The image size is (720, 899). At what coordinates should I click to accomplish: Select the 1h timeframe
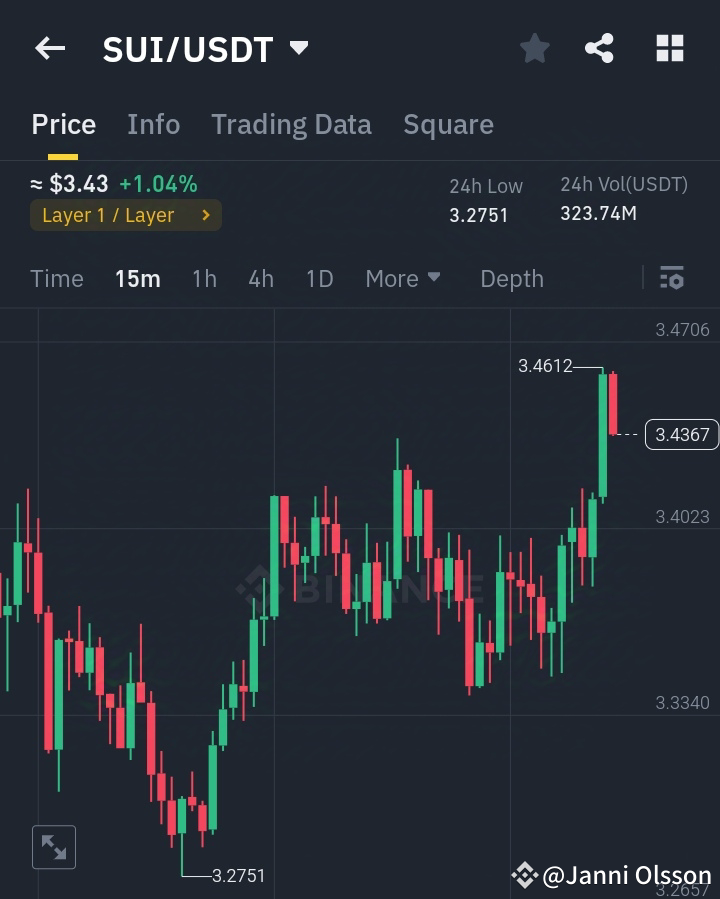204,279
